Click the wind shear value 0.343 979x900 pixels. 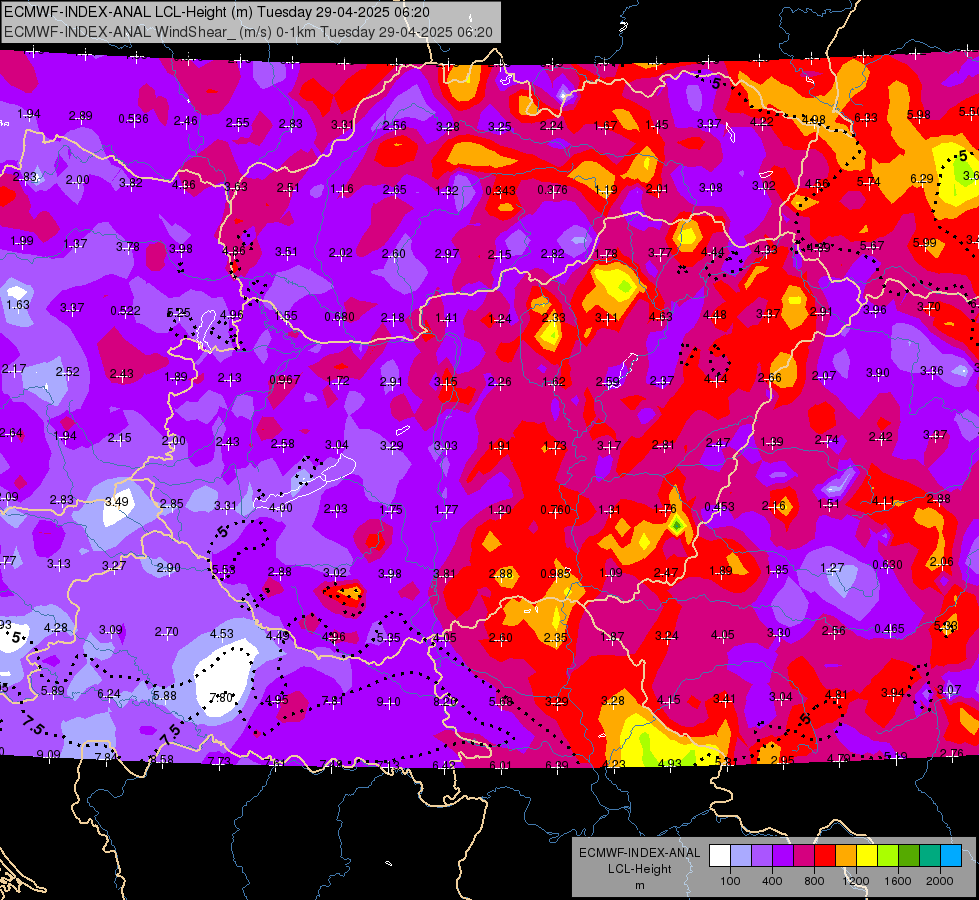(501, 190)
